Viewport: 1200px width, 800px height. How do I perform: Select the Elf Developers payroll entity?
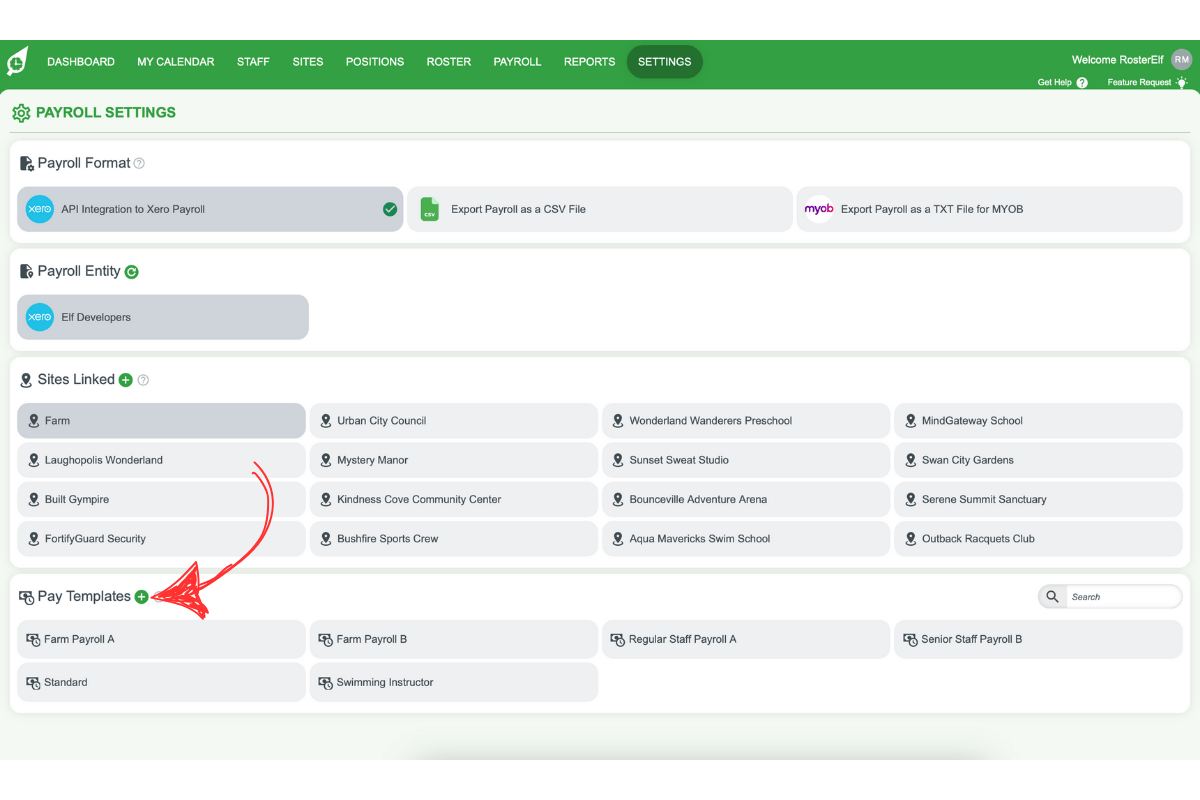pyautogui.click(x=162, y=316)
